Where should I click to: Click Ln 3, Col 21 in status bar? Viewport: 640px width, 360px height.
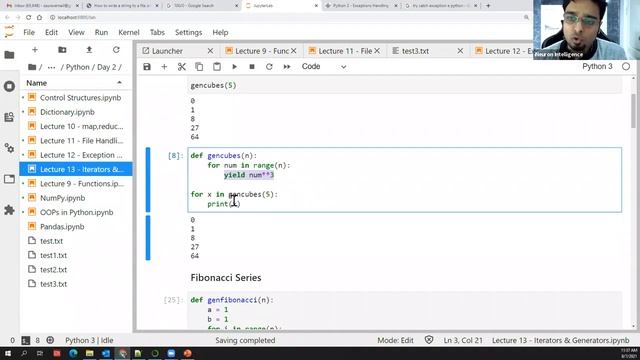[x=463, y=340]
